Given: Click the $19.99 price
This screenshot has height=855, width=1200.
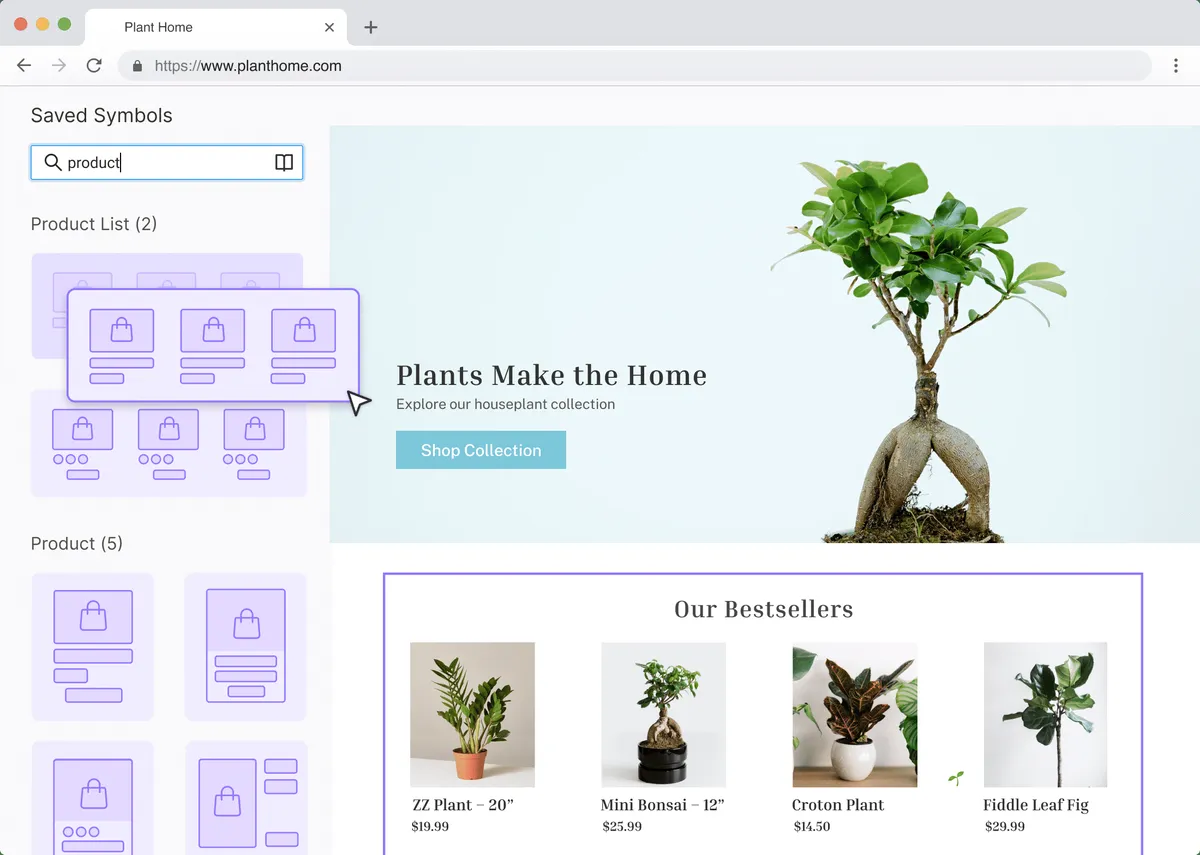Looking at the screenshot, I should [x=430, y=827].
